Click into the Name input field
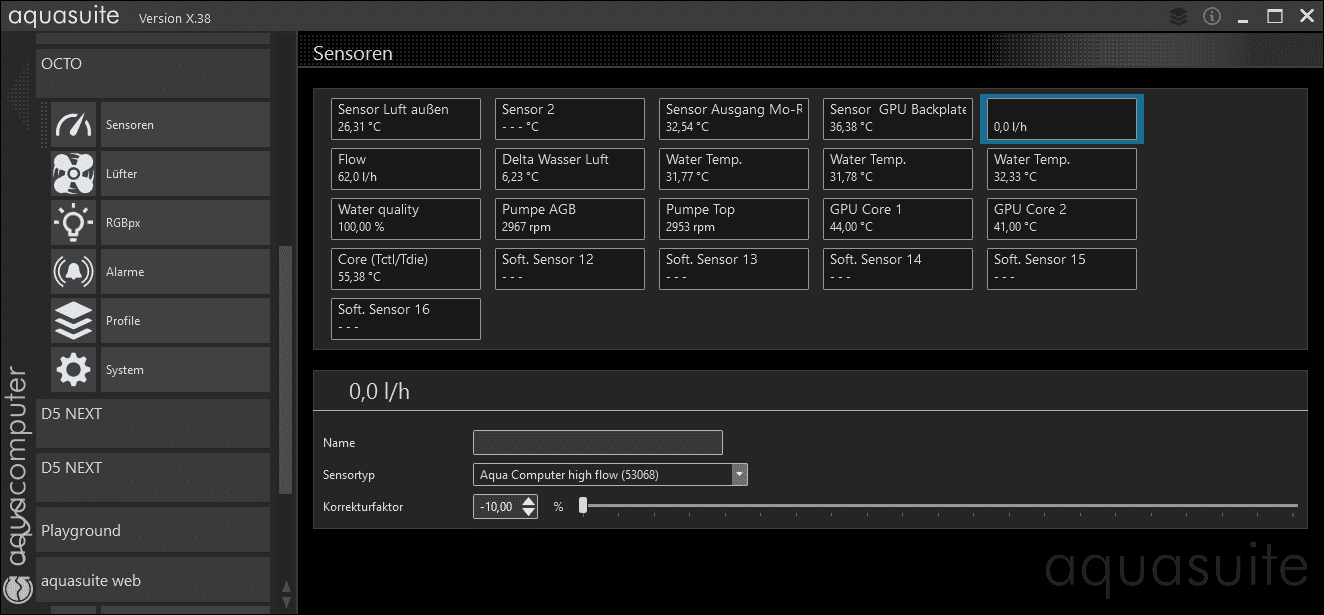1324x615 pixels. click(x=598, y=443)
